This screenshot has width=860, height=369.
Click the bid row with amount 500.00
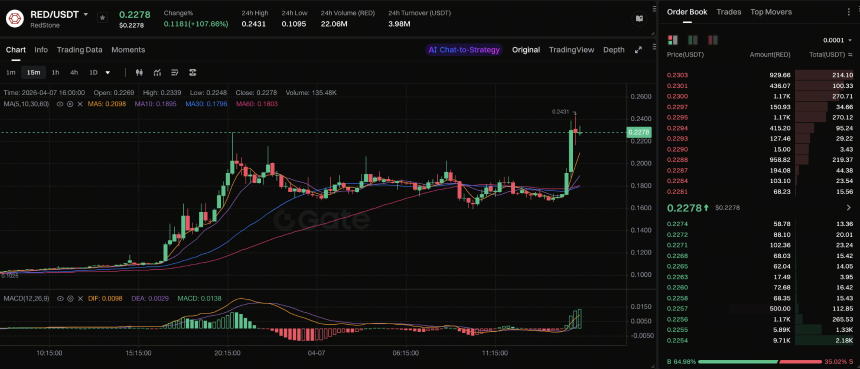point(760,309)
